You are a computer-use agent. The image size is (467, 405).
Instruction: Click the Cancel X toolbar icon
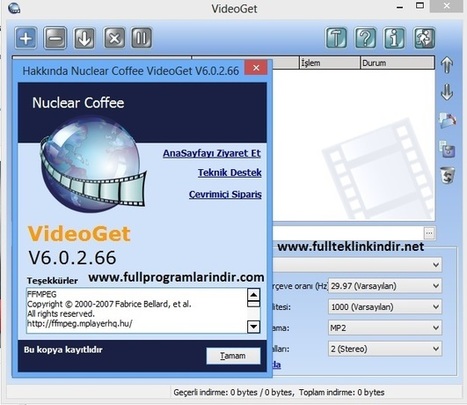tap(114, 38)
